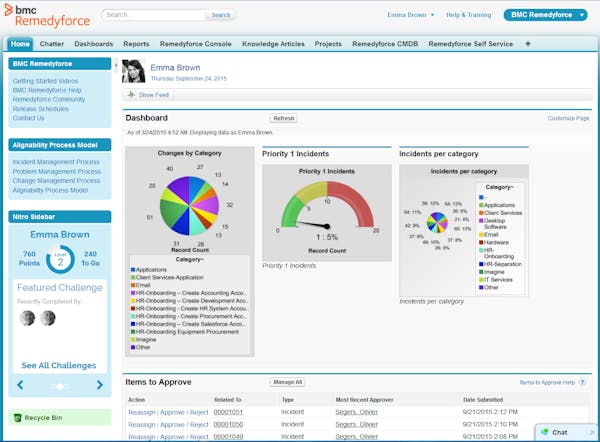The height and width of the screenshot is (442, 600).
Task: Open Remedyforce Community link
Action: point(49,99)
